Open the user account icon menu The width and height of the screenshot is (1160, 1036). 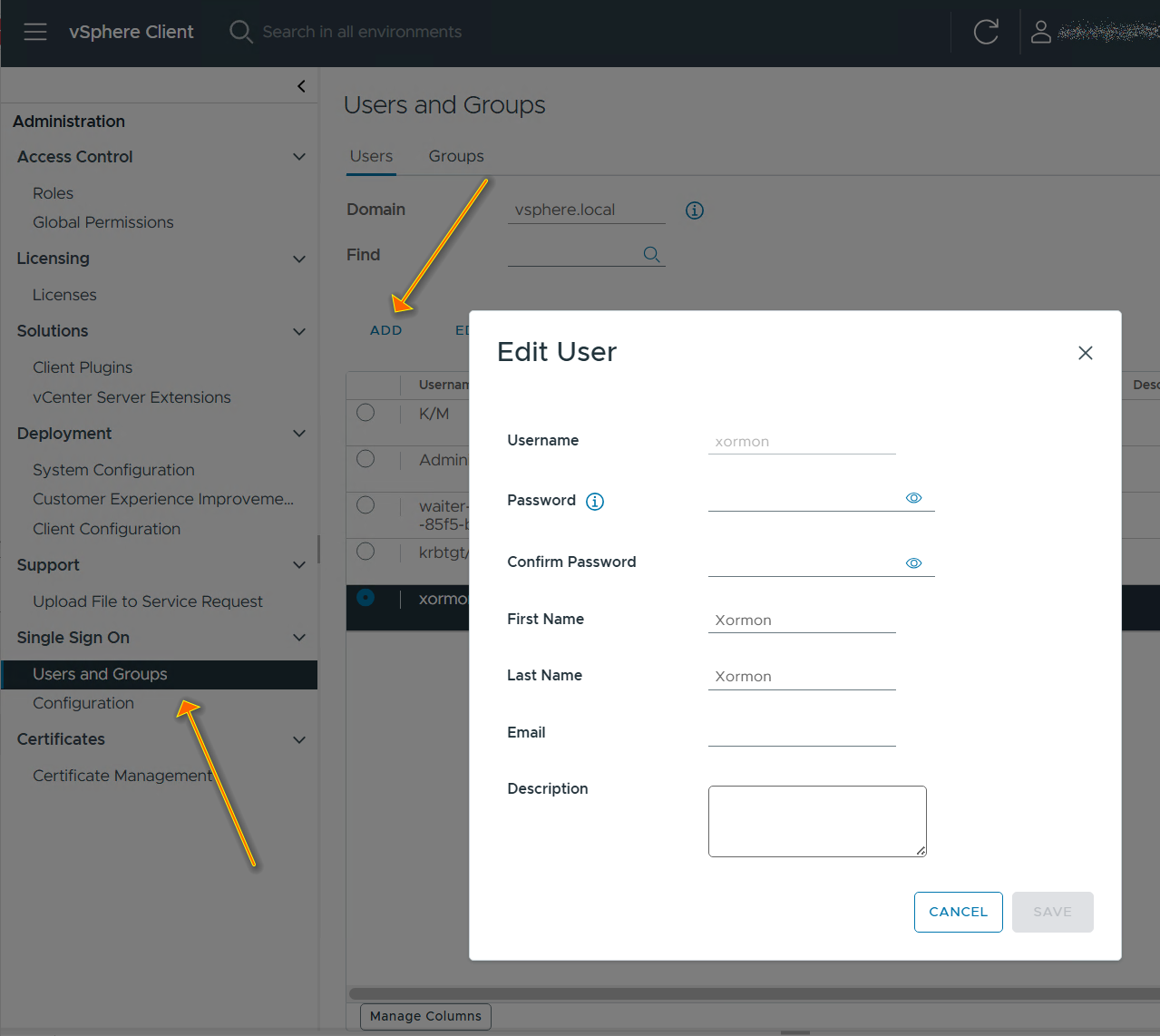1041,32
